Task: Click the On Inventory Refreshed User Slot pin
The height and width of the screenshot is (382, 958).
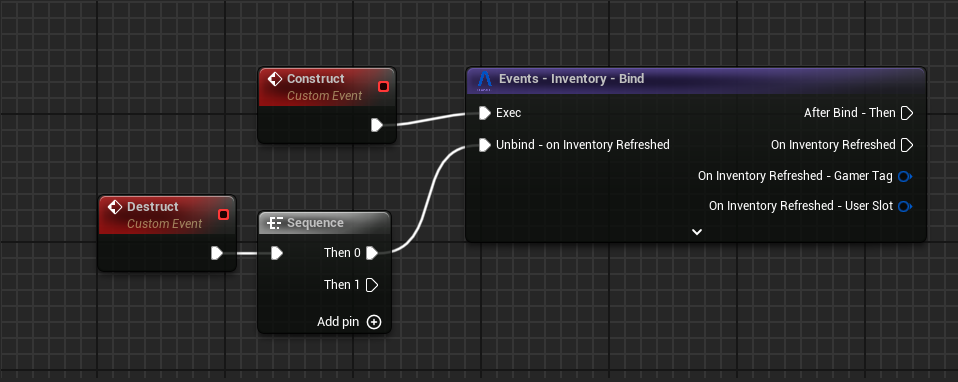Action: pyautogui.click(x=905, y=207)
